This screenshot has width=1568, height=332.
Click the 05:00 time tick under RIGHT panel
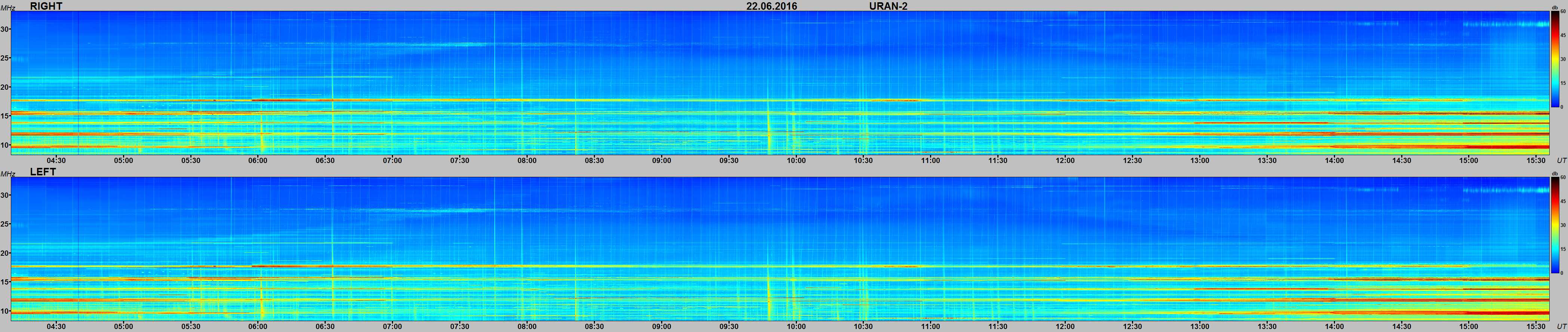pyautogui.click(x=123, y=160)
